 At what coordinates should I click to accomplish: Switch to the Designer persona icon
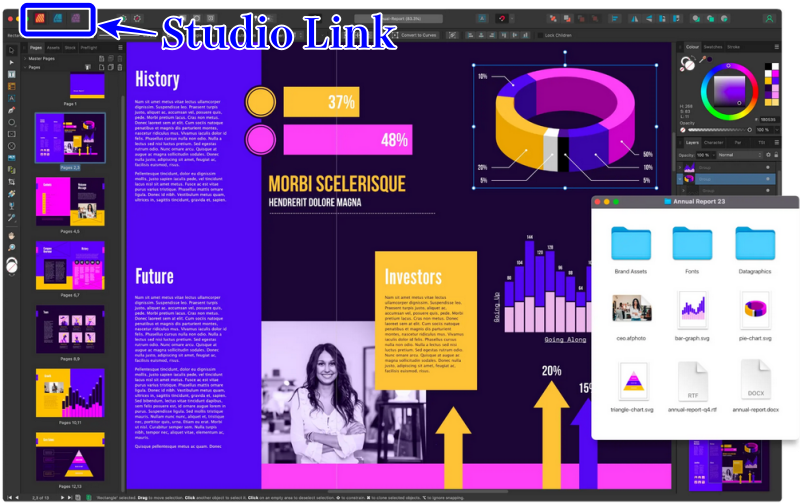pos(58,19)
